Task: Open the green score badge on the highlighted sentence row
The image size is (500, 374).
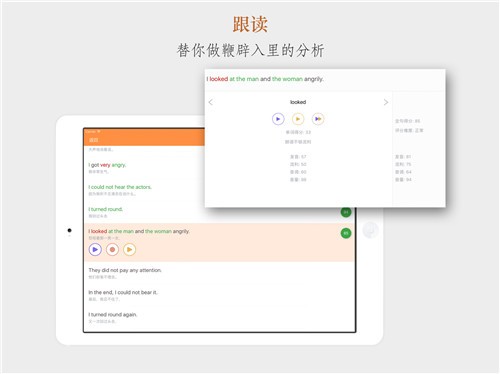Action: 346,233
